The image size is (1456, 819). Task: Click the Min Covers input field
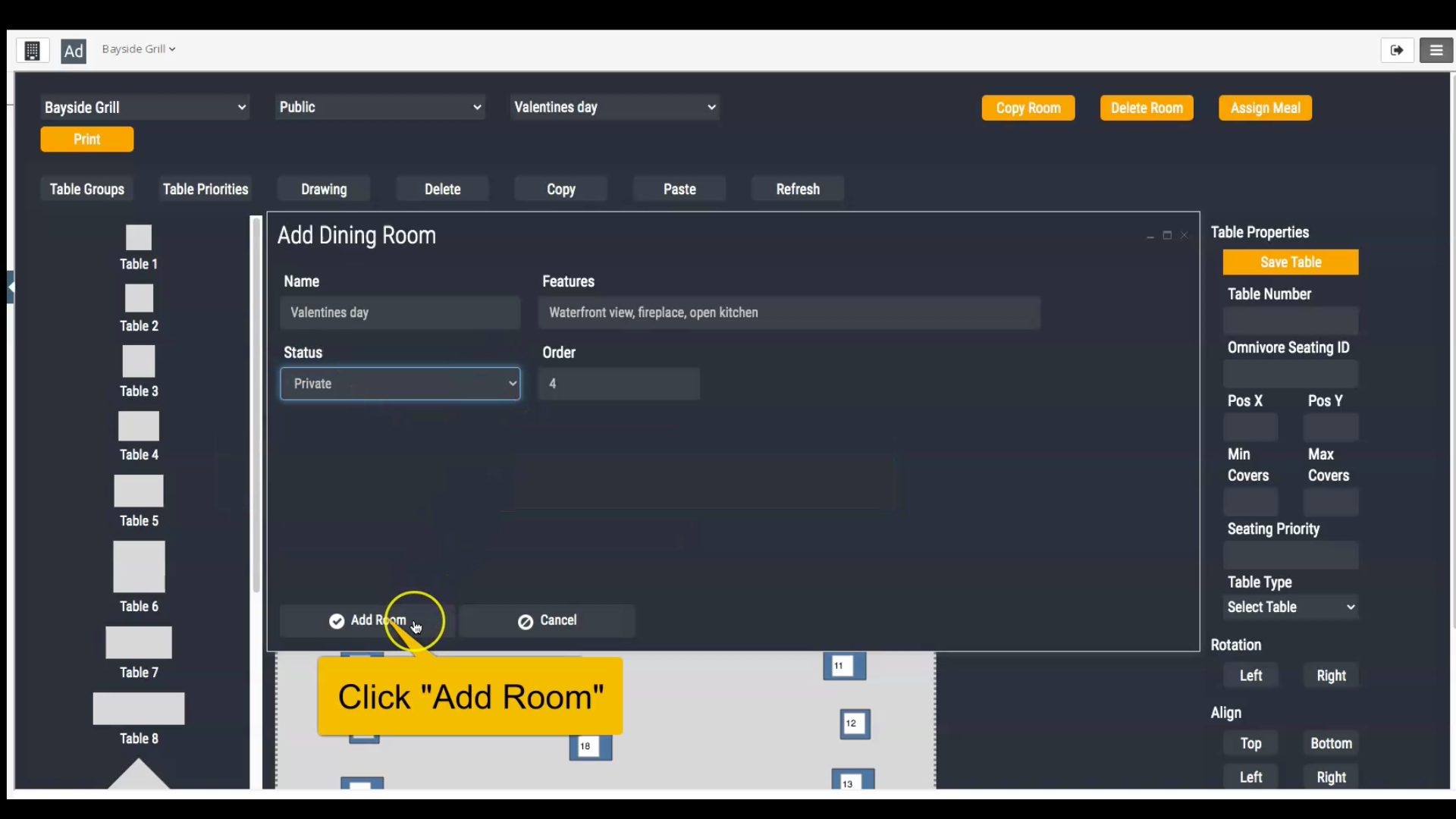point(1250,502)
